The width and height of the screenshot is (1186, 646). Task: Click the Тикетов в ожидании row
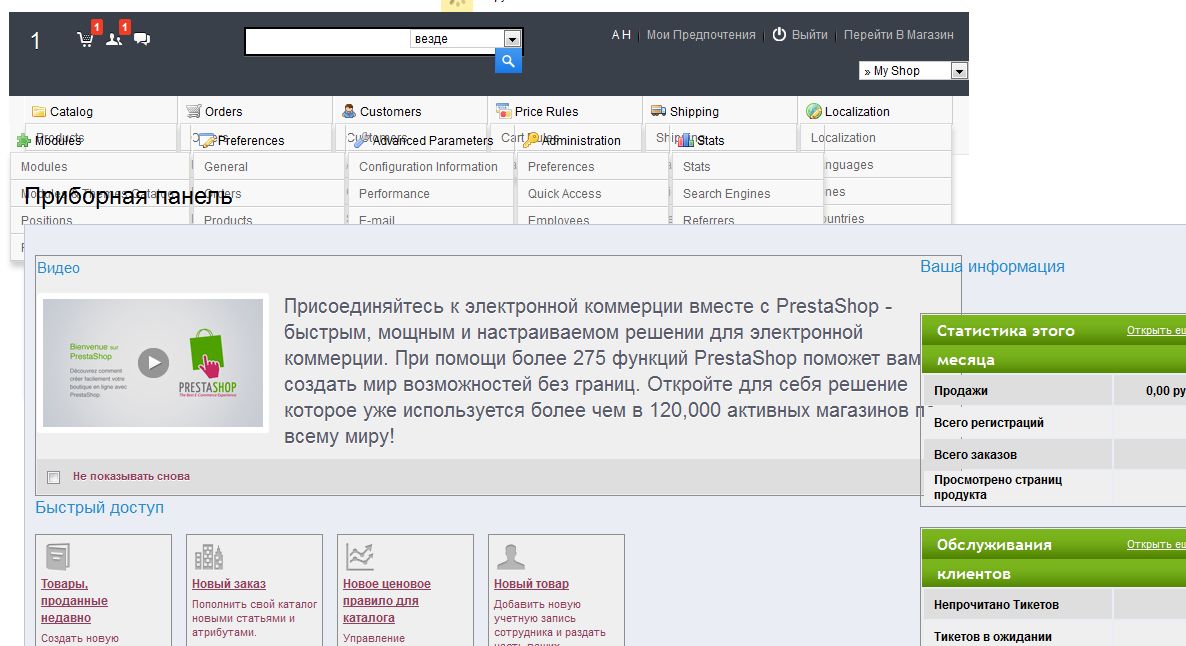pyautogui.click(x=1054, y=636)
